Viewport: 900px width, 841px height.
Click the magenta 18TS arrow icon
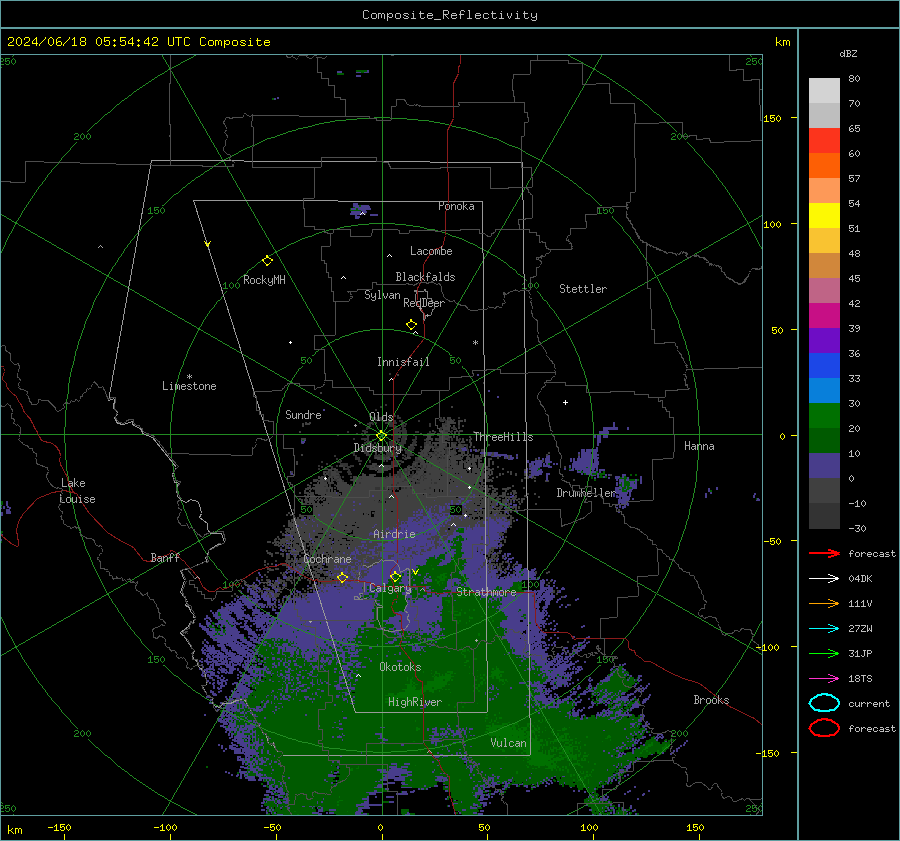tap(824, 679)
